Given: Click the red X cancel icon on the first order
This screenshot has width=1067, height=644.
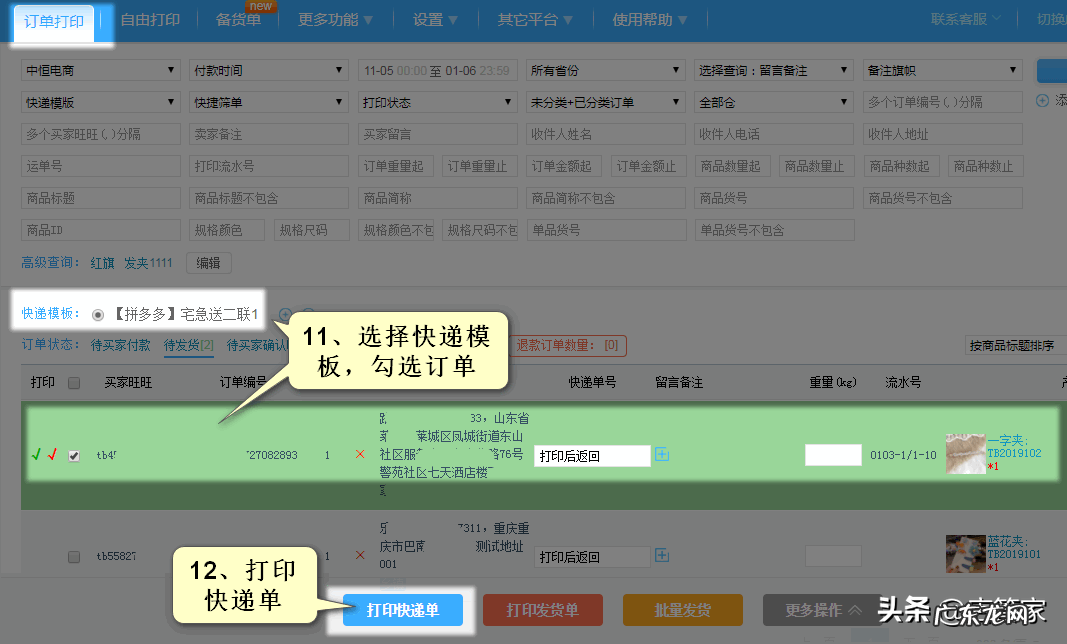Looking at the screenshot, I should pos(360,454).
